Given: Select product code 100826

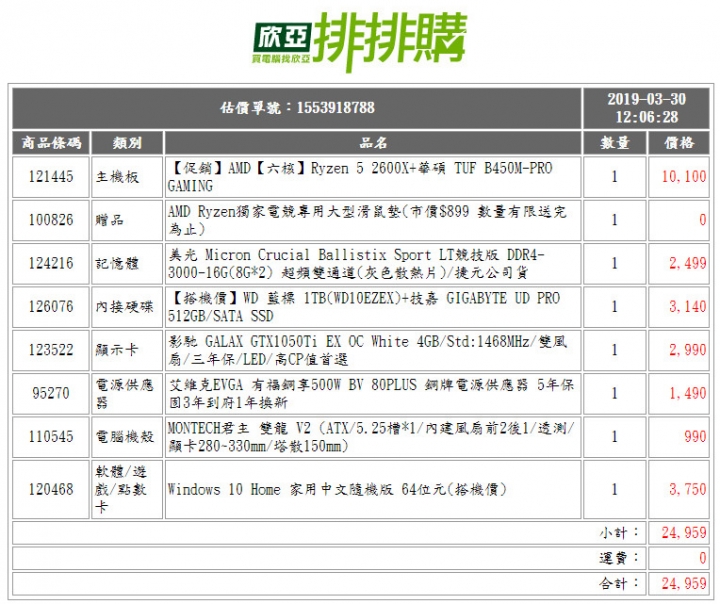Looking at the screenshot, I should [51, 220].
